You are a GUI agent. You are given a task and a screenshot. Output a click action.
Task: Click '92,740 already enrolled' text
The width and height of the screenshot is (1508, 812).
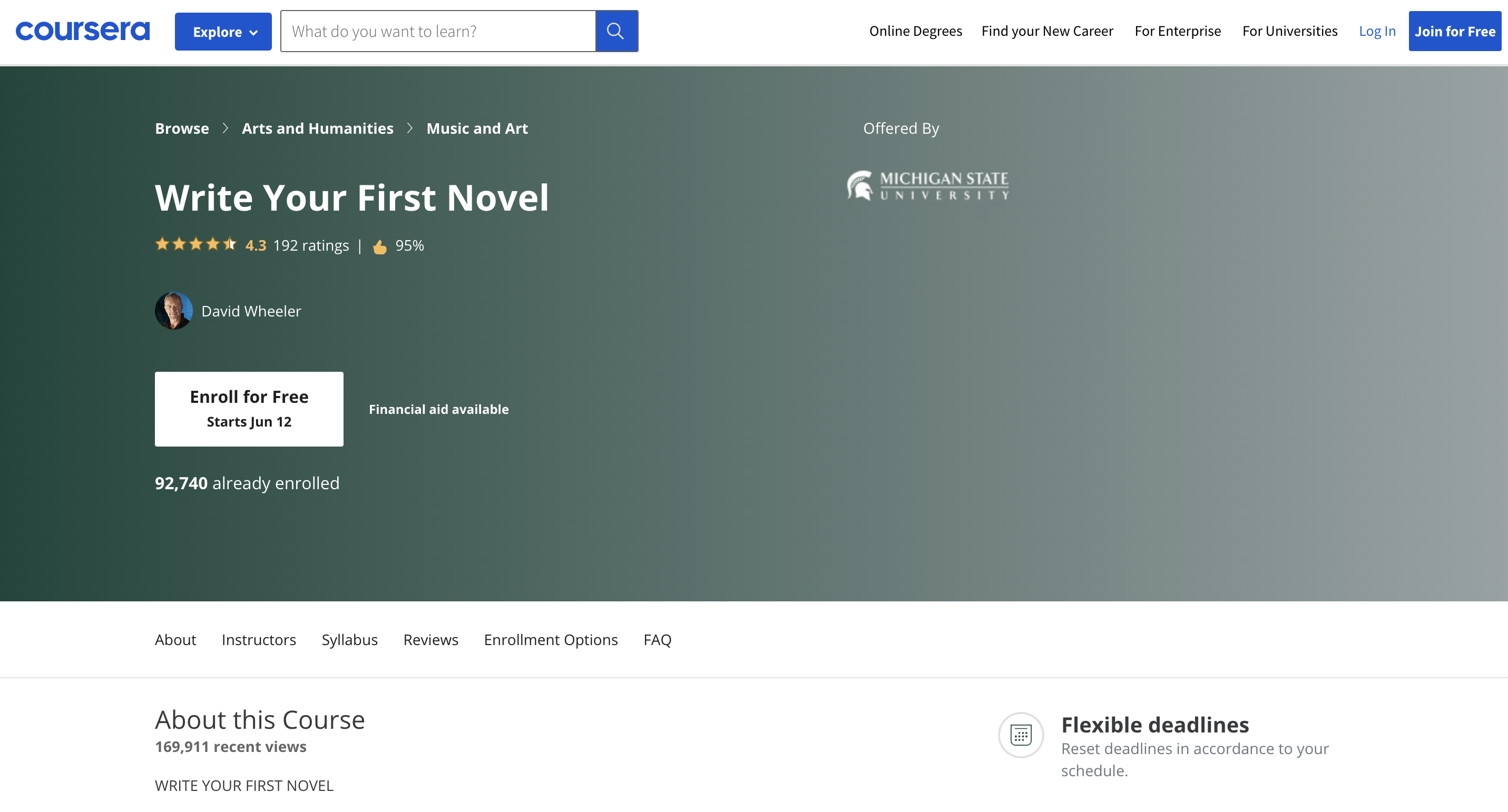247,483
